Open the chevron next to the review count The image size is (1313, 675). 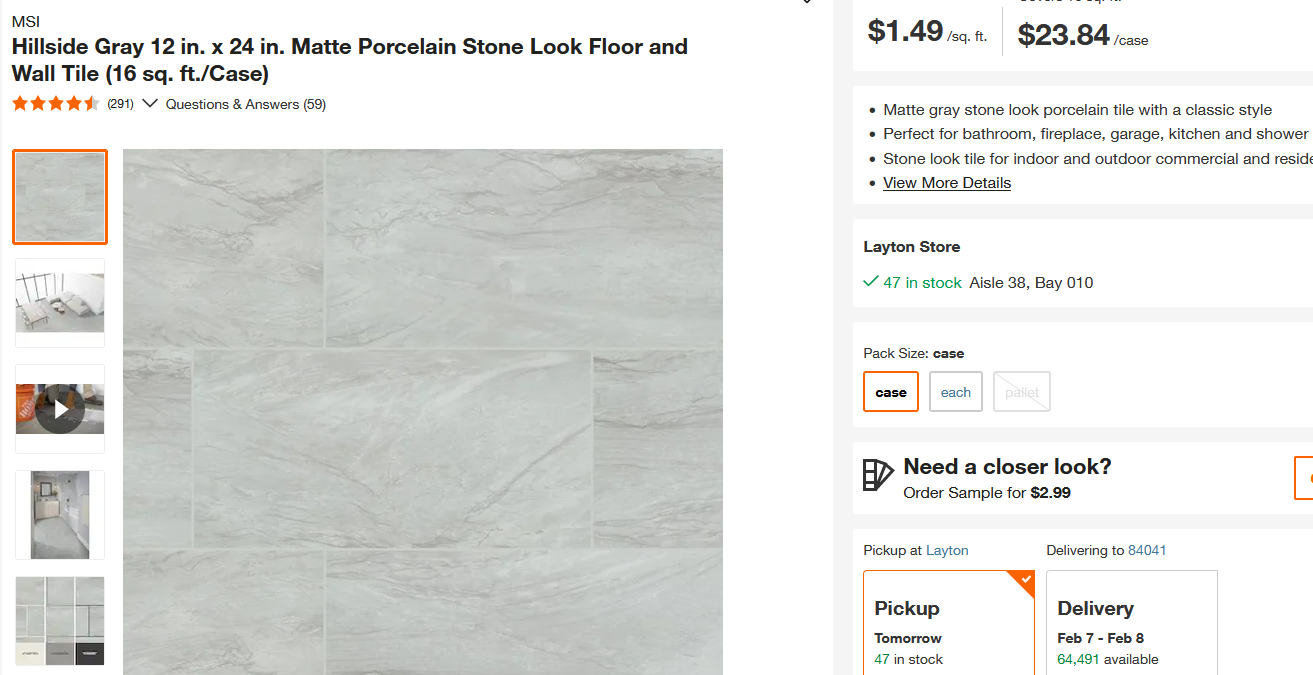pos(150,103)
